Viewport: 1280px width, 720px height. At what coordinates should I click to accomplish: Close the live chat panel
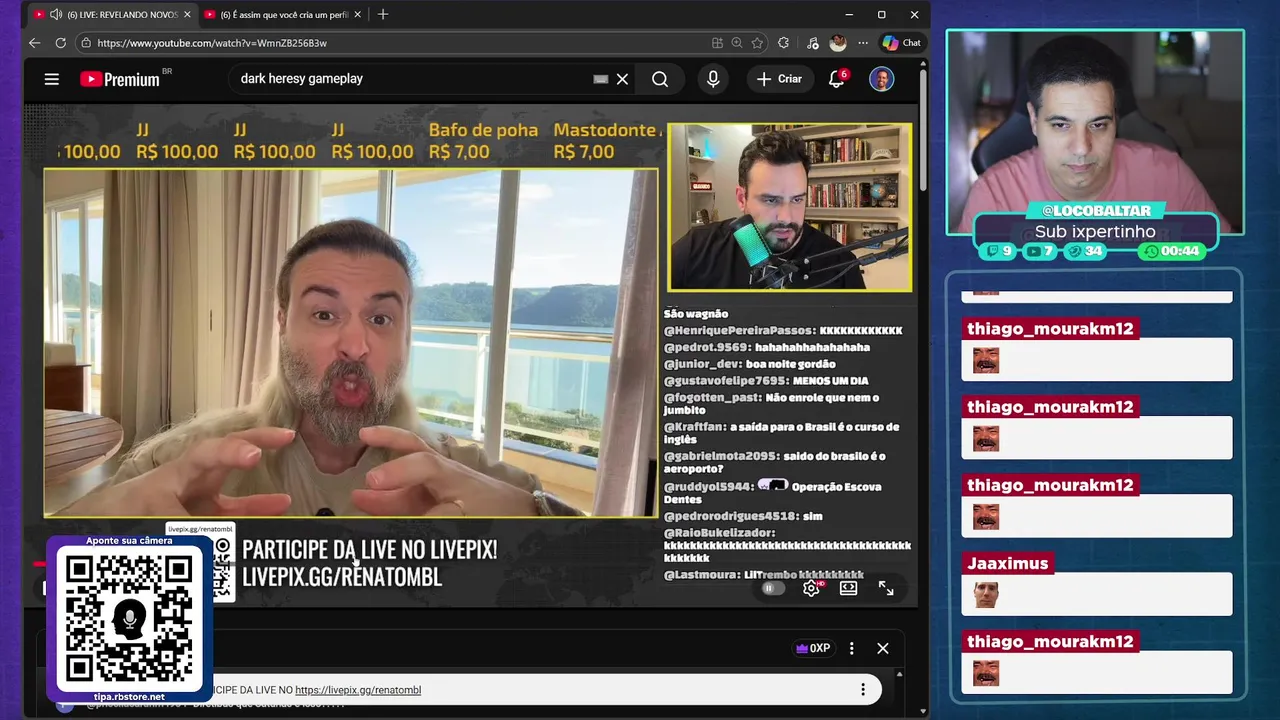tap(883, 648)
